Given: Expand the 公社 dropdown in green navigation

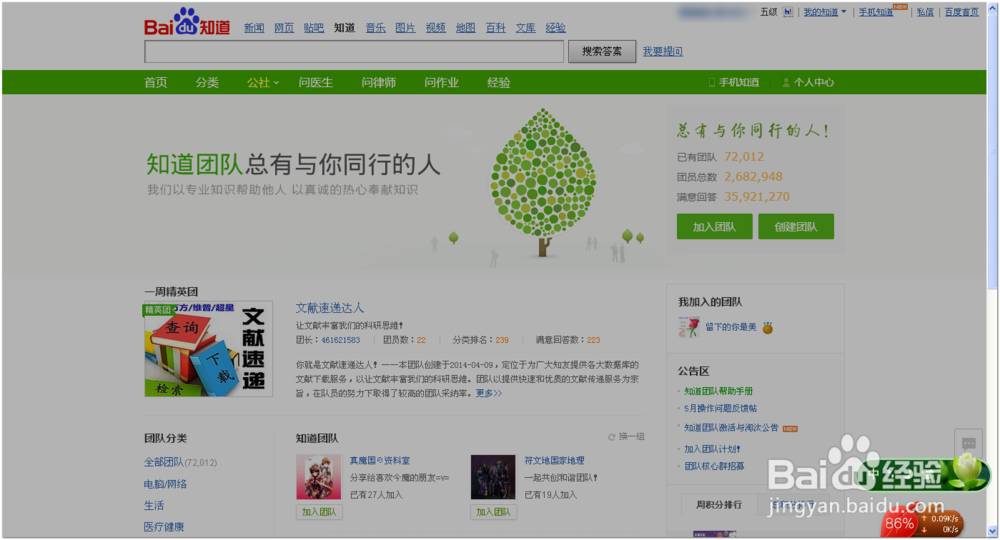Looking at the screenshot, I should (263, 82).
